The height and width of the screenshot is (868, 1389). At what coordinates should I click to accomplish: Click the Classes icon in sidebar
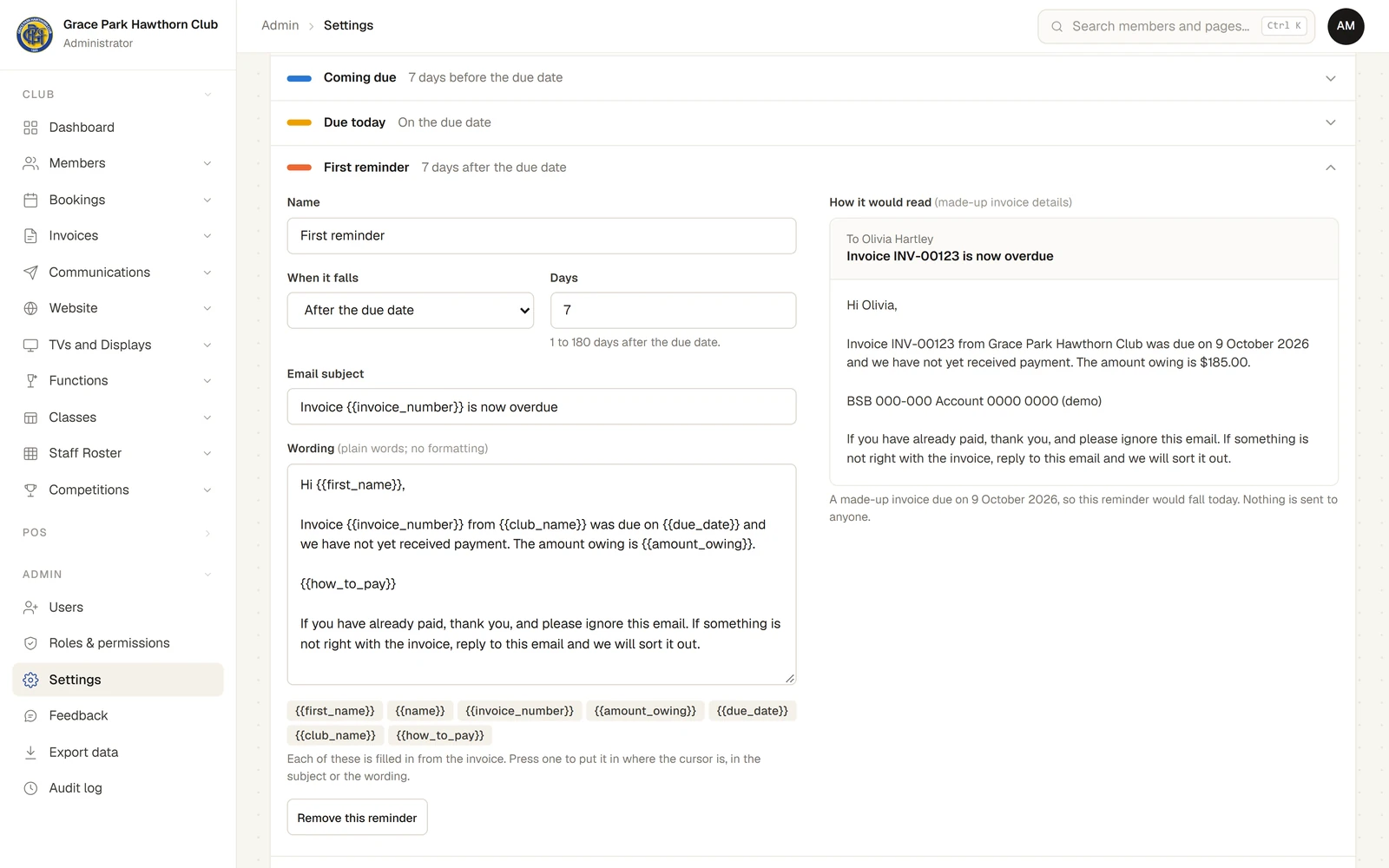pos(30,418)
